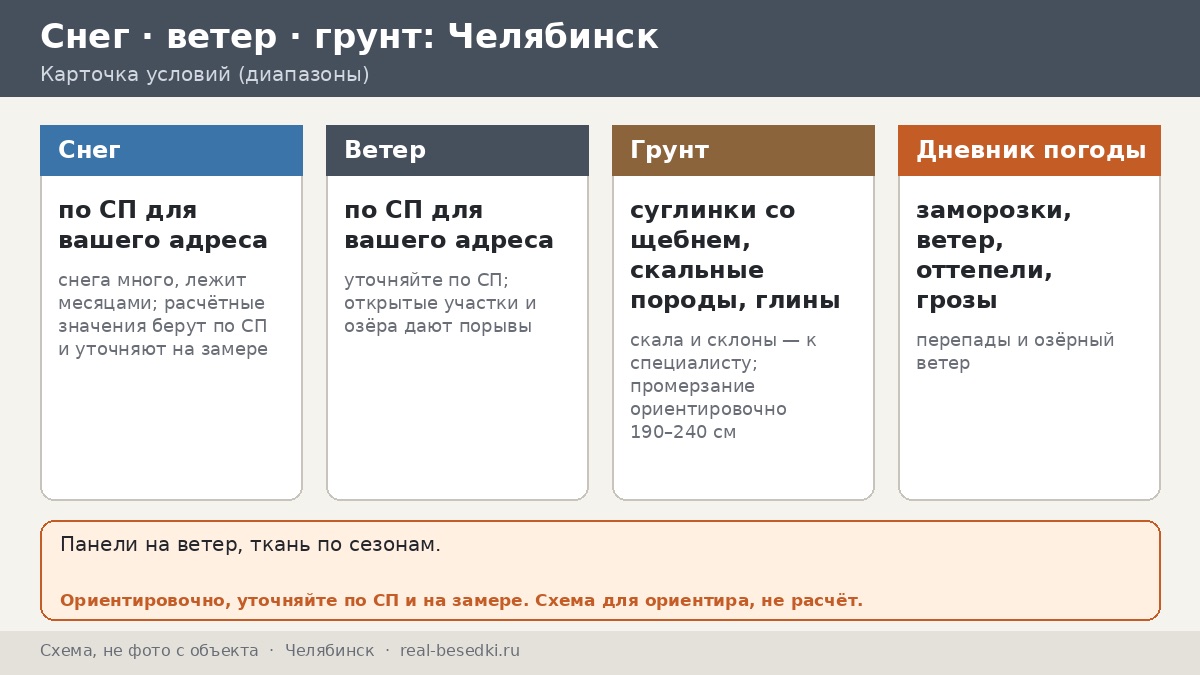Click the 'по СП для вашего адреса' heading in the Ветер card
The image size is (1200, 675).
[x=449, y=225]
